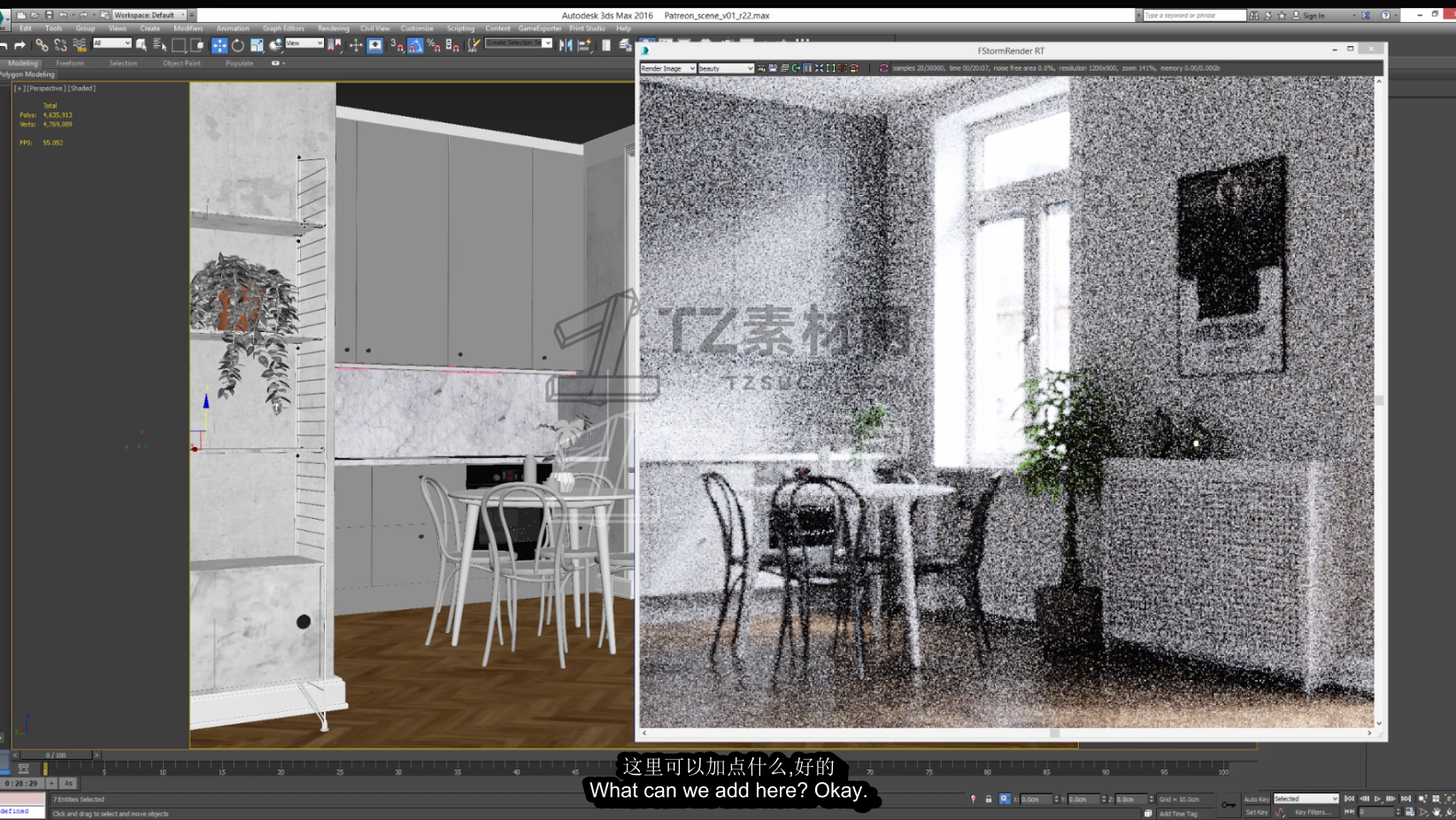Pause the FStorm render
The height and width of the screenshot is (820, 1456).
pyautogui.click(x=807, y=68)
